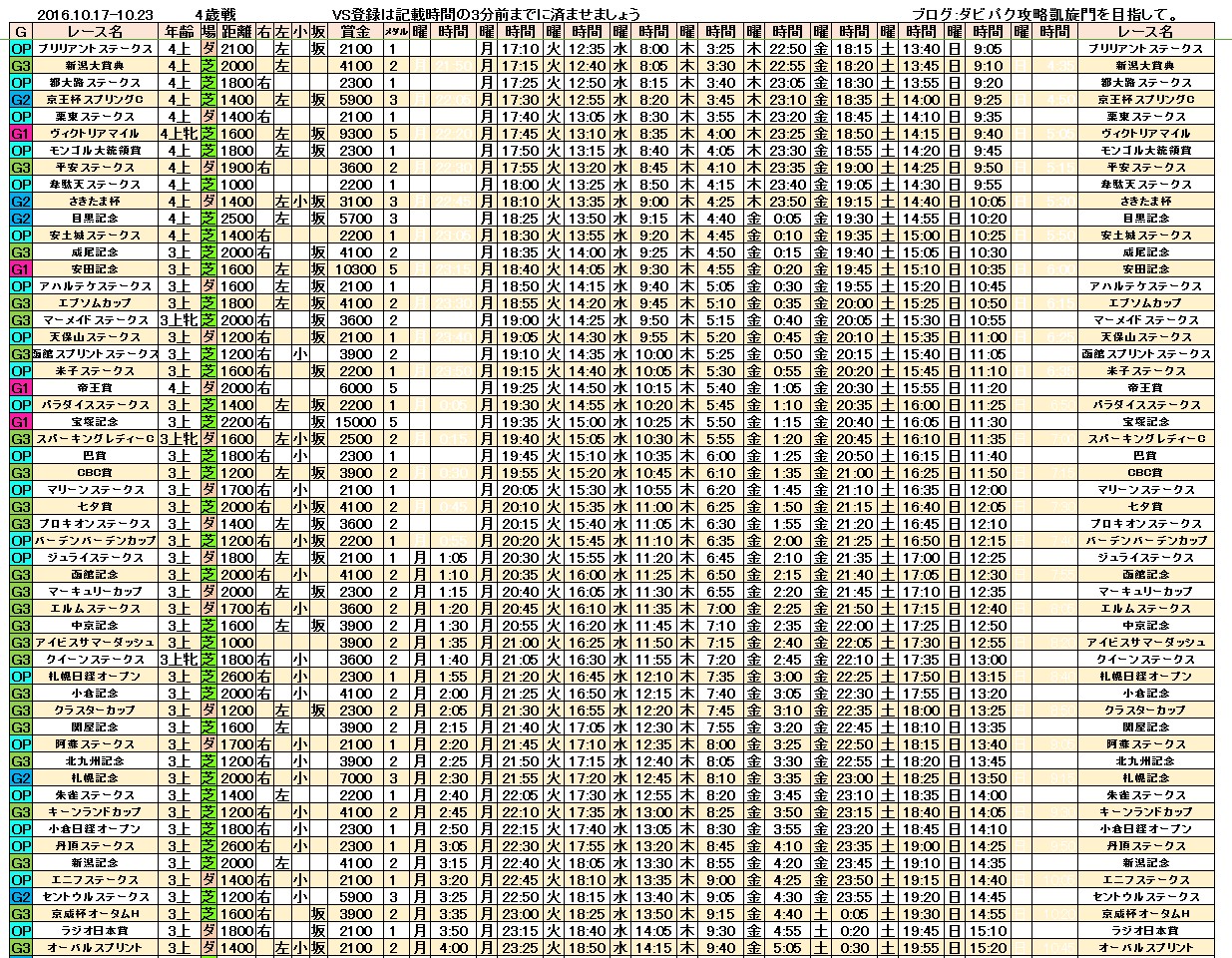Select エプソムカップ in the left name column
1232x958 pixels.
coord(95,302)
